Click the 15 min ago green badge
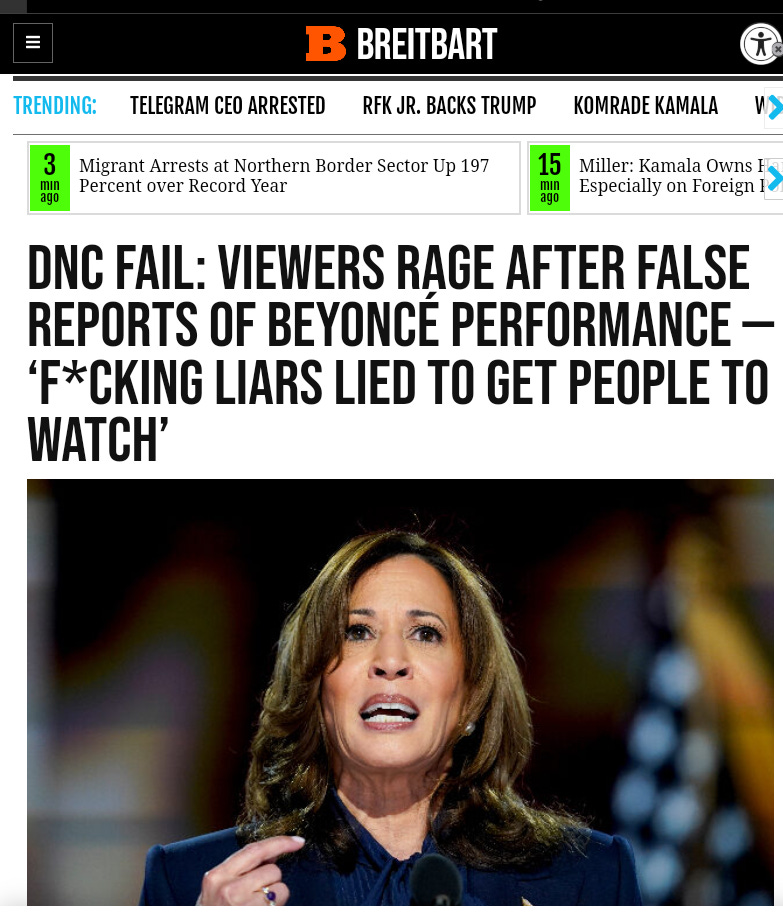Screen dimensions: 783x915 [550, 178]
